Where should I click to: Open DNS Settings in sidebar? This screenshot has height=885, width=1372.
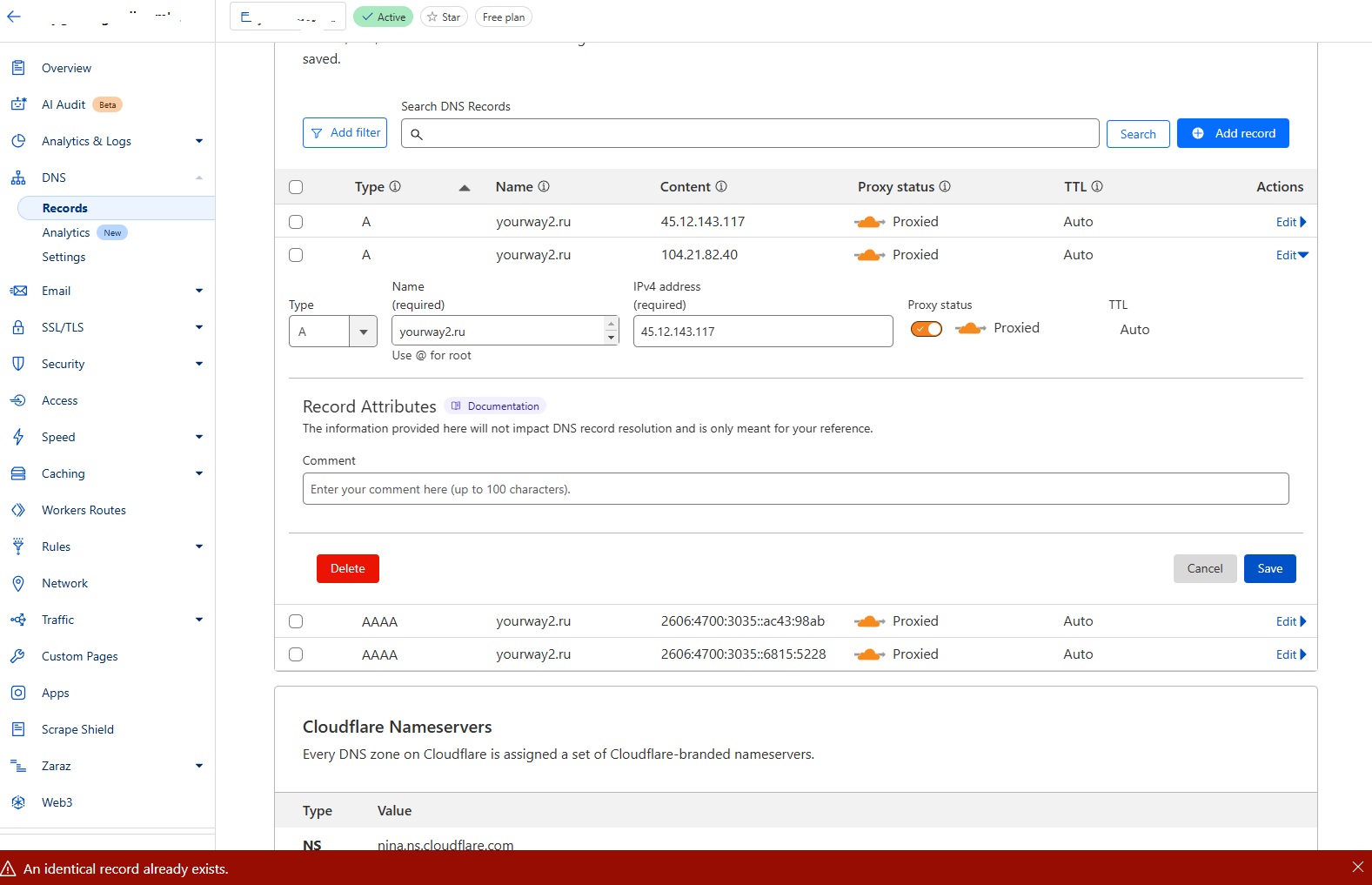(64, 257)
